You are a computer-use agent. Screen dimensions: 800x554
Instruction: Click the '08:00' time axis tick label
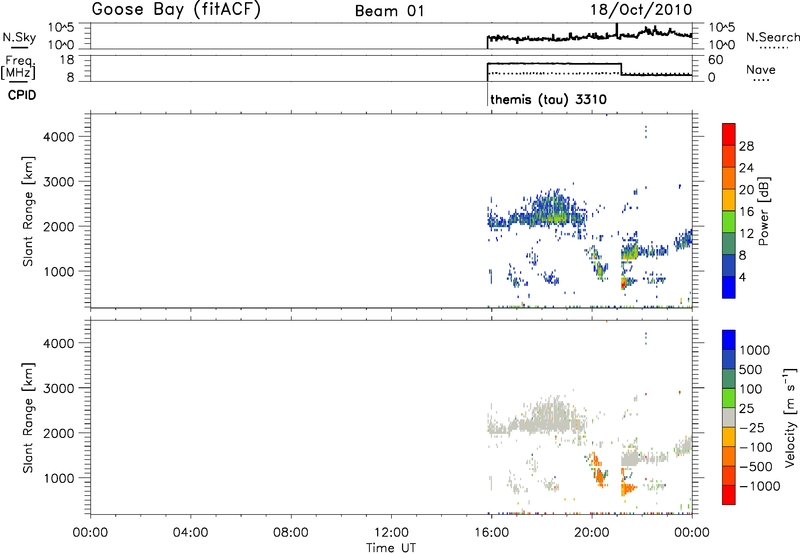(x=291, y=533)
